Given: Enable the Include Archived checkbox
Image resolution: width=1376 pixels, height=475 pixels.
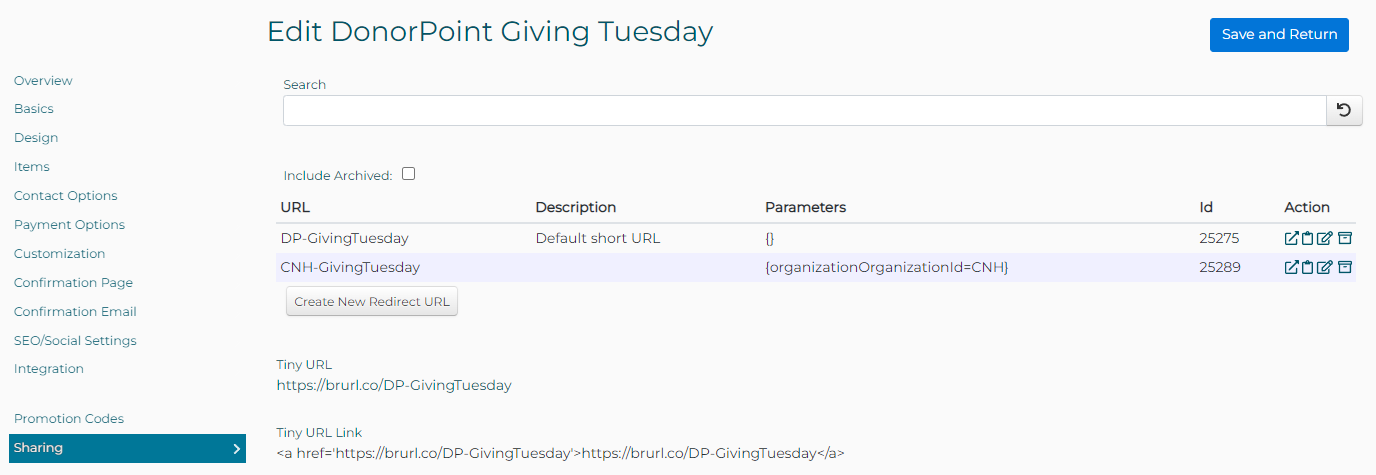Looking at the screenshot, I should click(x=408, y=174).
